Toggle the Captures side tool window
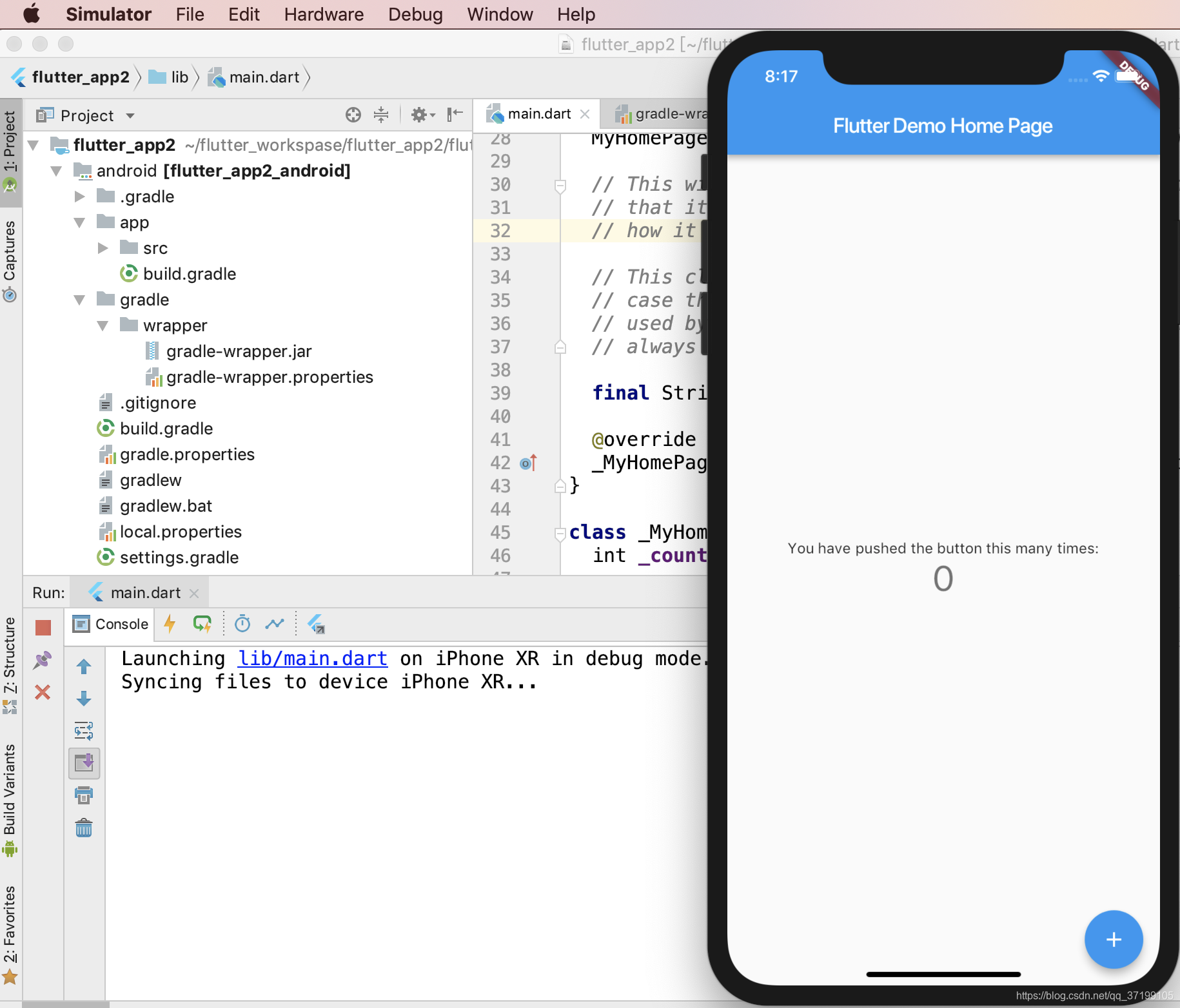The height and width of the screenshot is (1008, 1180). point(10,261)
